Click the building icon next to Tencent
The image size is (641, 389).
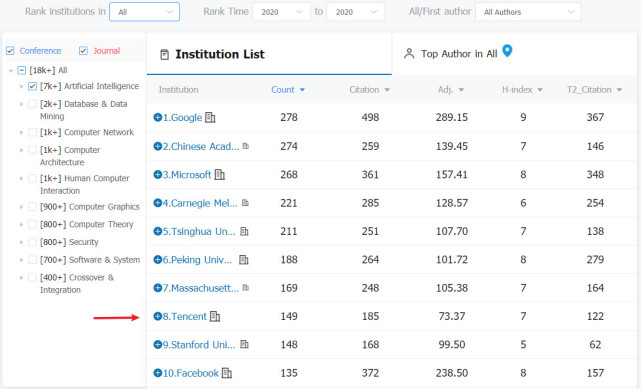point(215,316)
